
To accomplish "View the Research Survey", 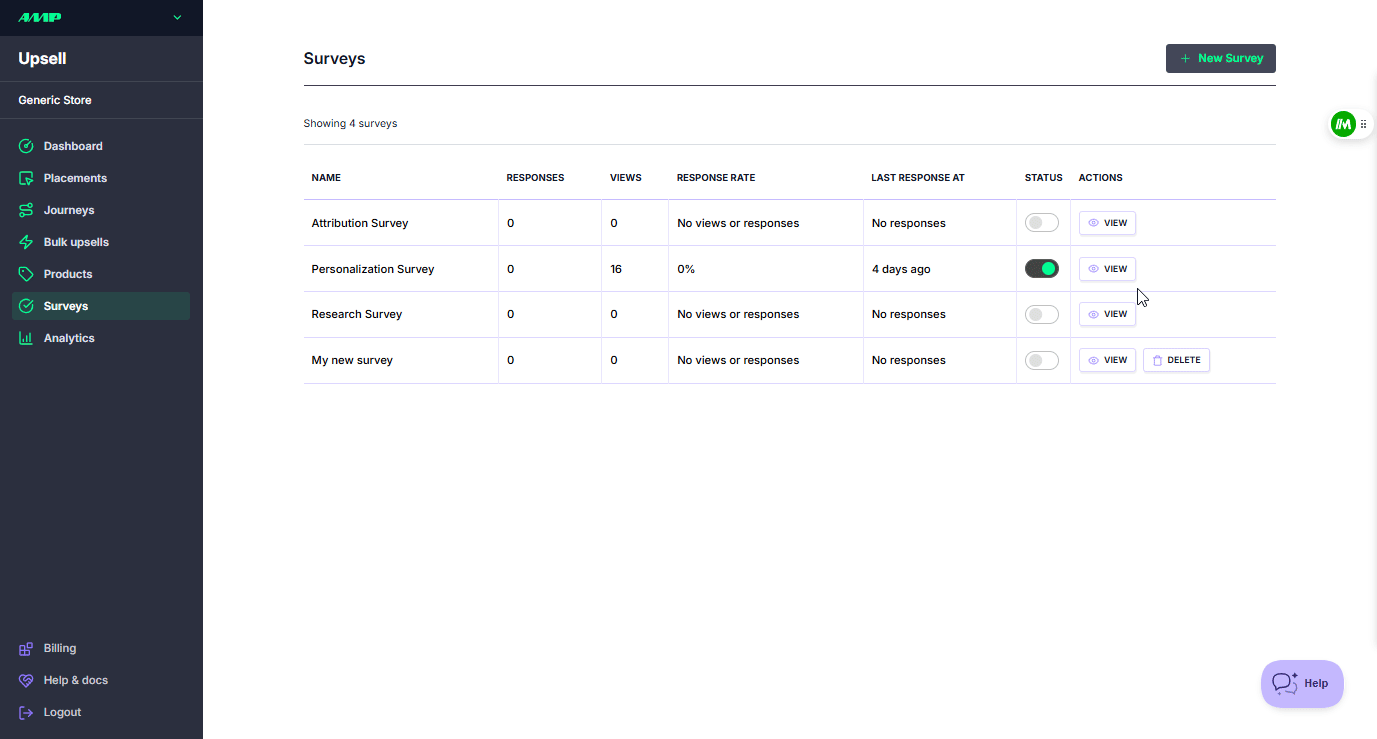I will tap(1107, 314).
